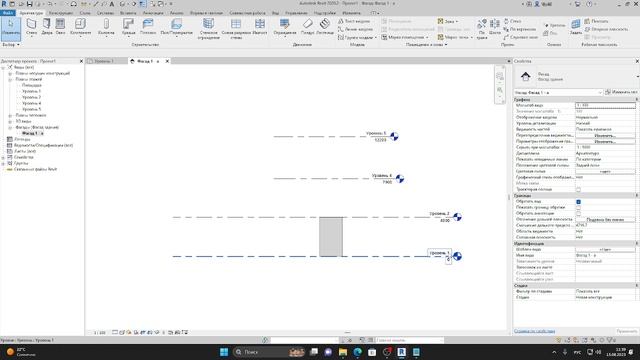The height and width of the screenshot is (360, 640).
Task: Select the Roof (Крыша) tool
Action: pyautogui.click(x=128, y=27)
